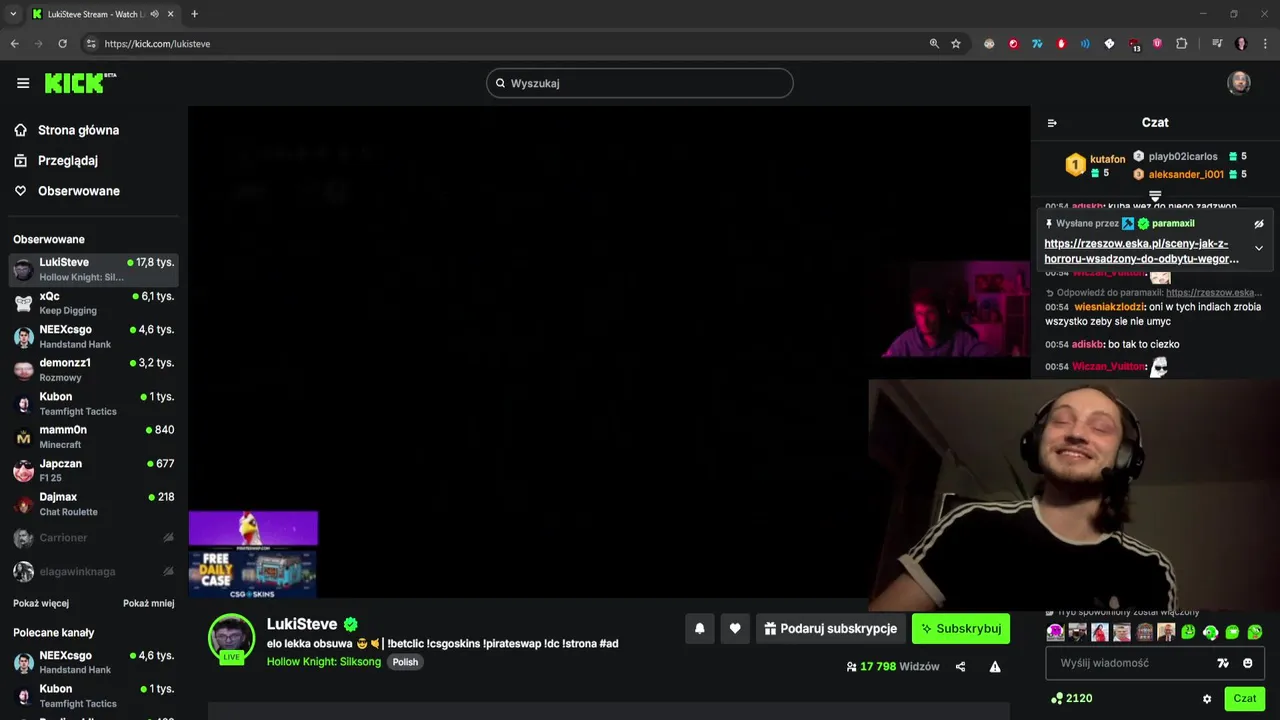Viewport: 1280px width, 720px height.
Task: Expand list with Pokaż więcej
Action: point(41,603)
